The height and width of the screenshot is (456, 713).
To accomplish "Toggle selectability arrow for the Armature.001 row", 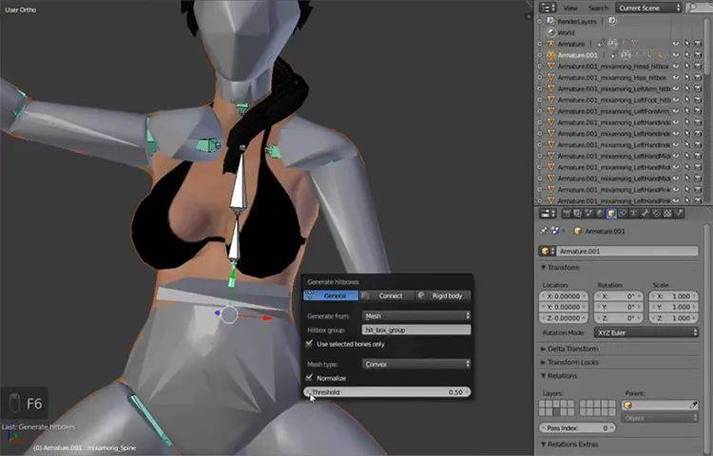I will 687,55.
